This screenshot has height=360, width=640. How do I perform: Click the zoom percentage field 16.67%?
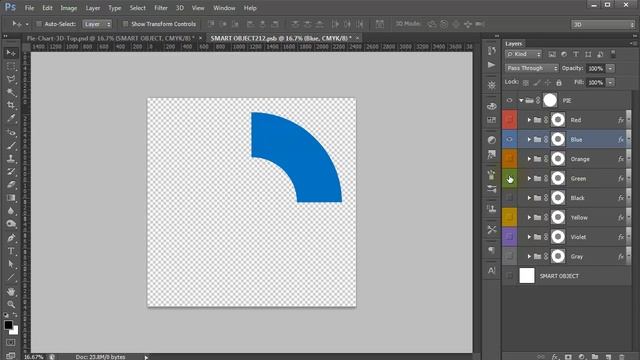34,357
